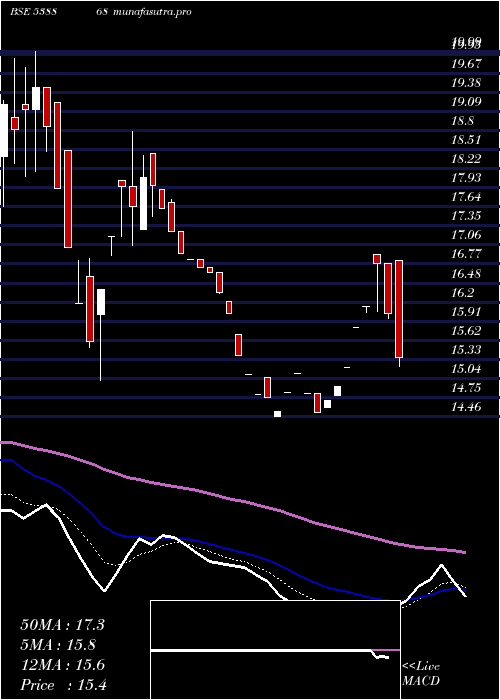Screen dimensions: 500x700
Task: Click the 16.77 price axis label
Action: pyautogui.click(x=466, y=254)
